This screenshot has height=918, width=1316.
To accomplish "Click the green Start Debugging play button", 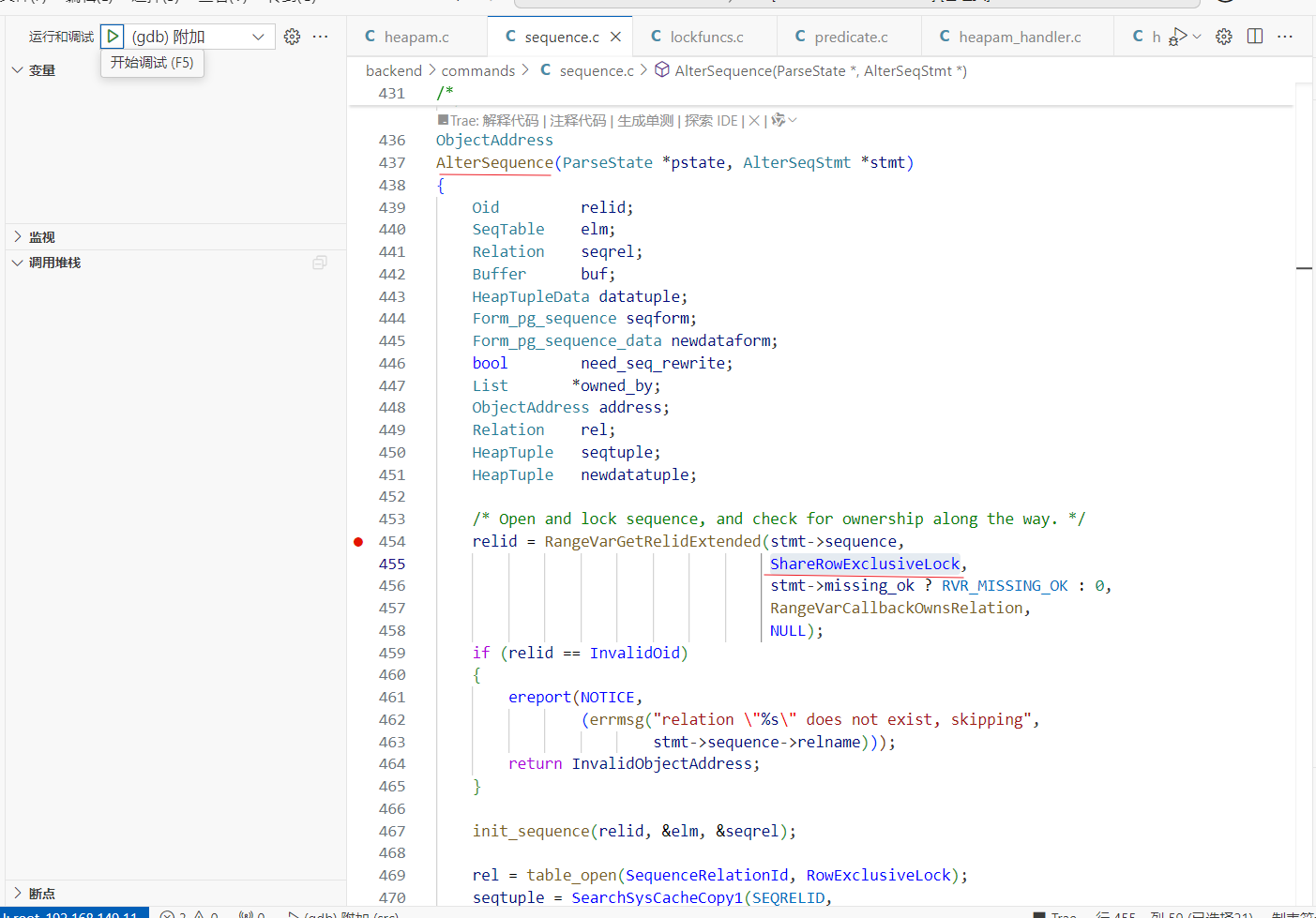I will 113,37.
